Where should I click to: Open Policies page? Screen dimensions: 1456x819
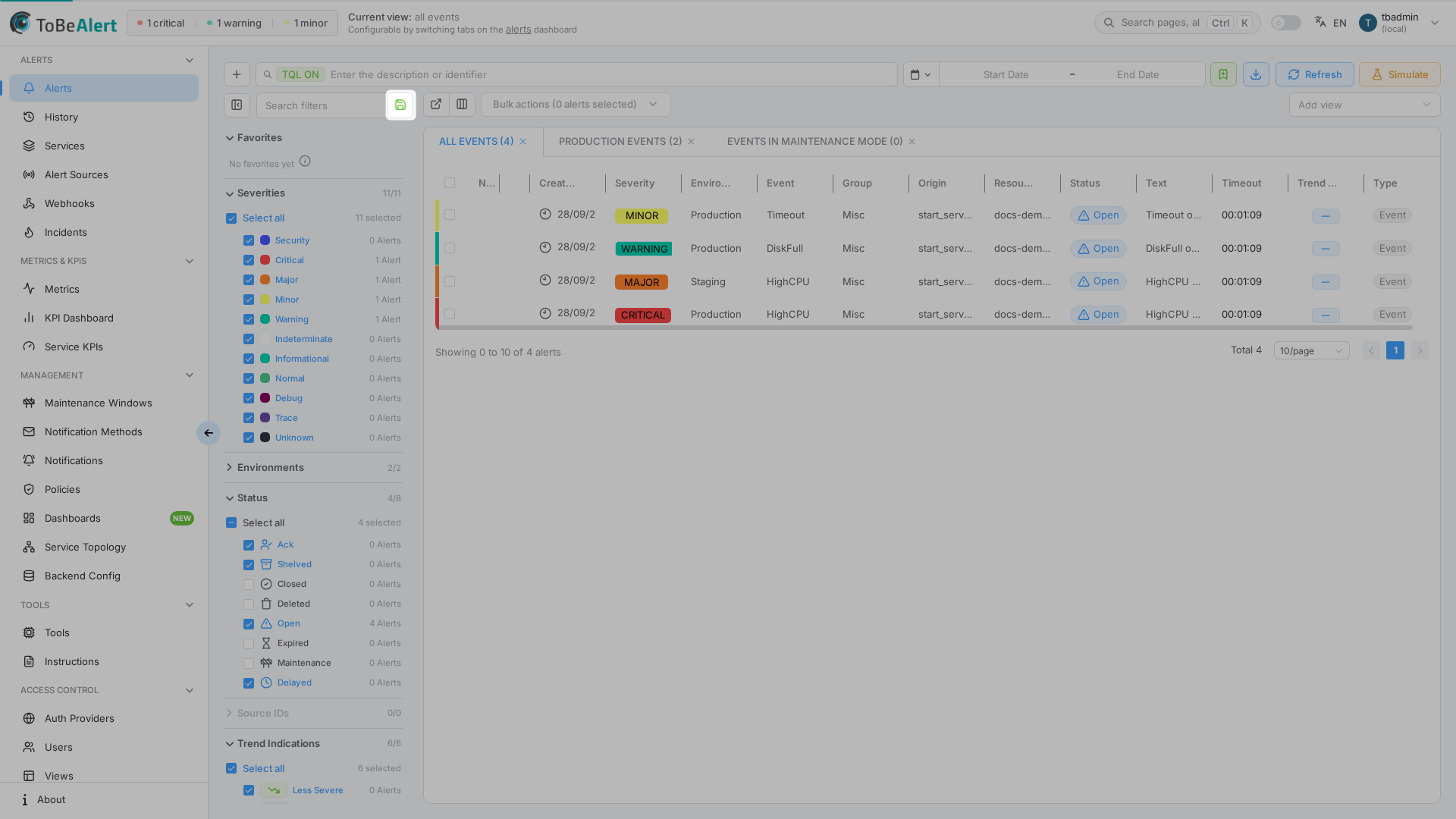click(x=104, y=489)
